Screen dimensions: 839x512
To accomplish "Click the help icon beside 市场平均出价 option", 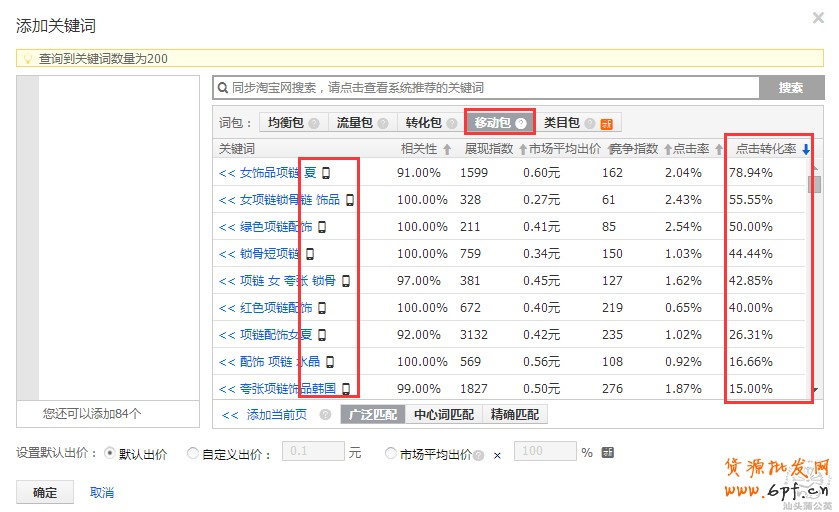I will pyautogui.click(x=479, y=454).
